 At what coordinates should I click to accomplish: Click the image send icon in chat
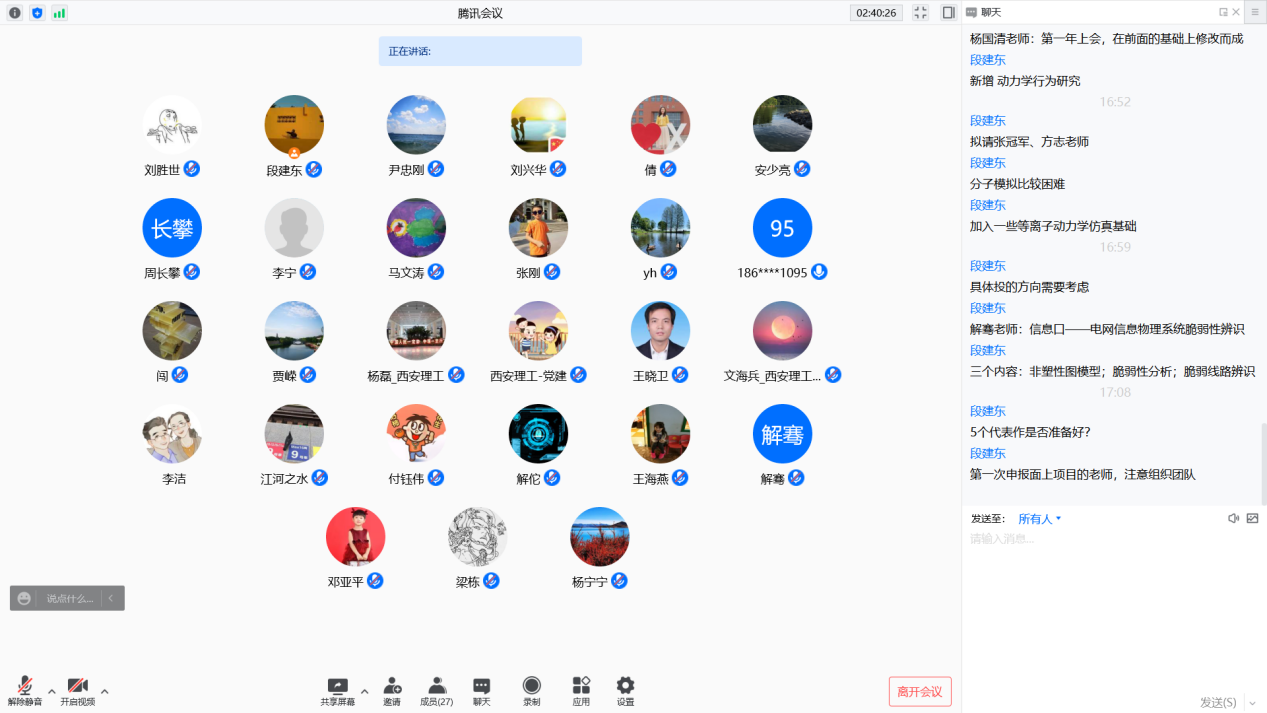coord(1252,519)
